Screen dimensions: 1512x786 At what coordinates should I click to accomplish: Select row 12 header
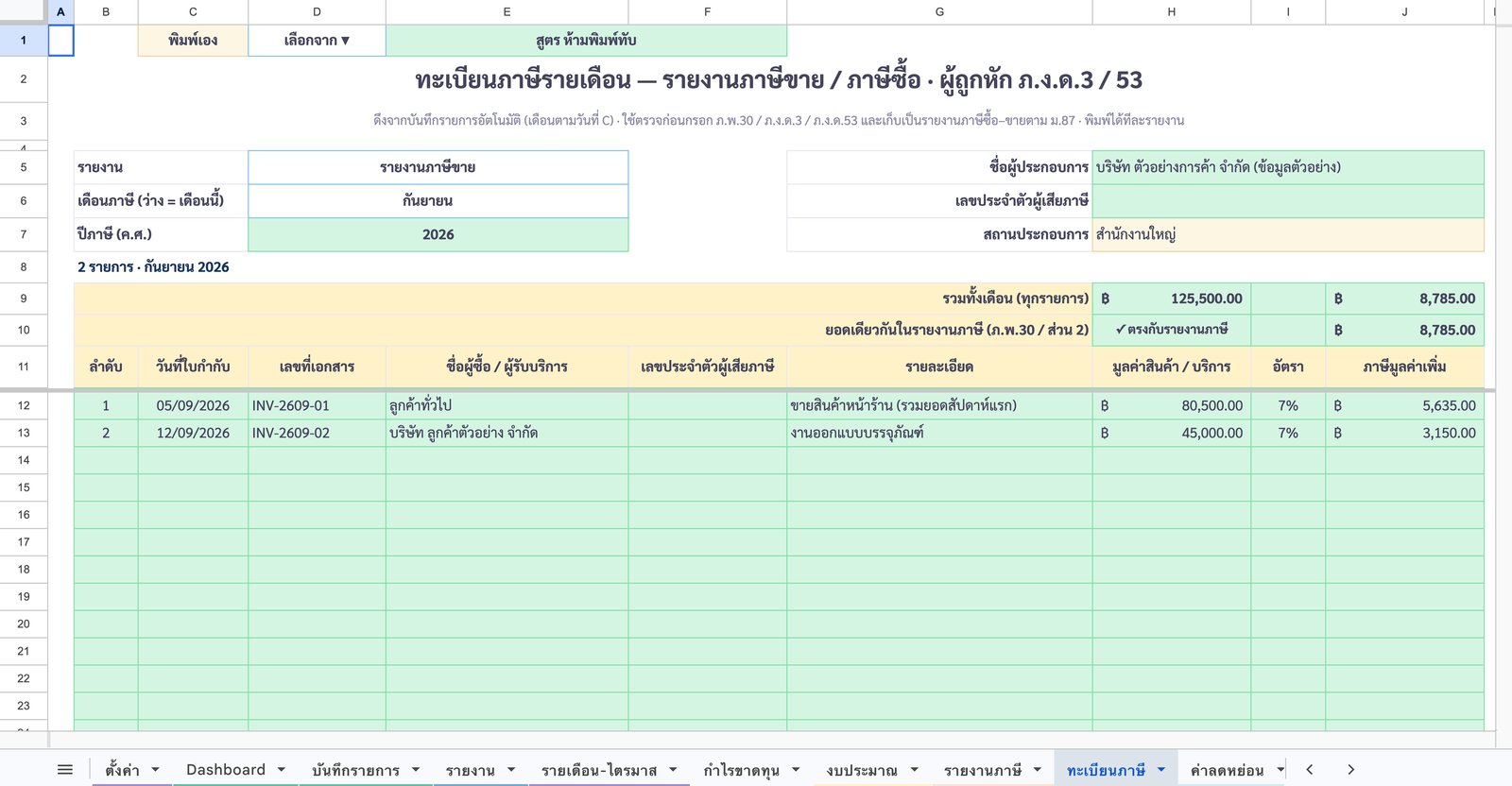pos(24,405)
